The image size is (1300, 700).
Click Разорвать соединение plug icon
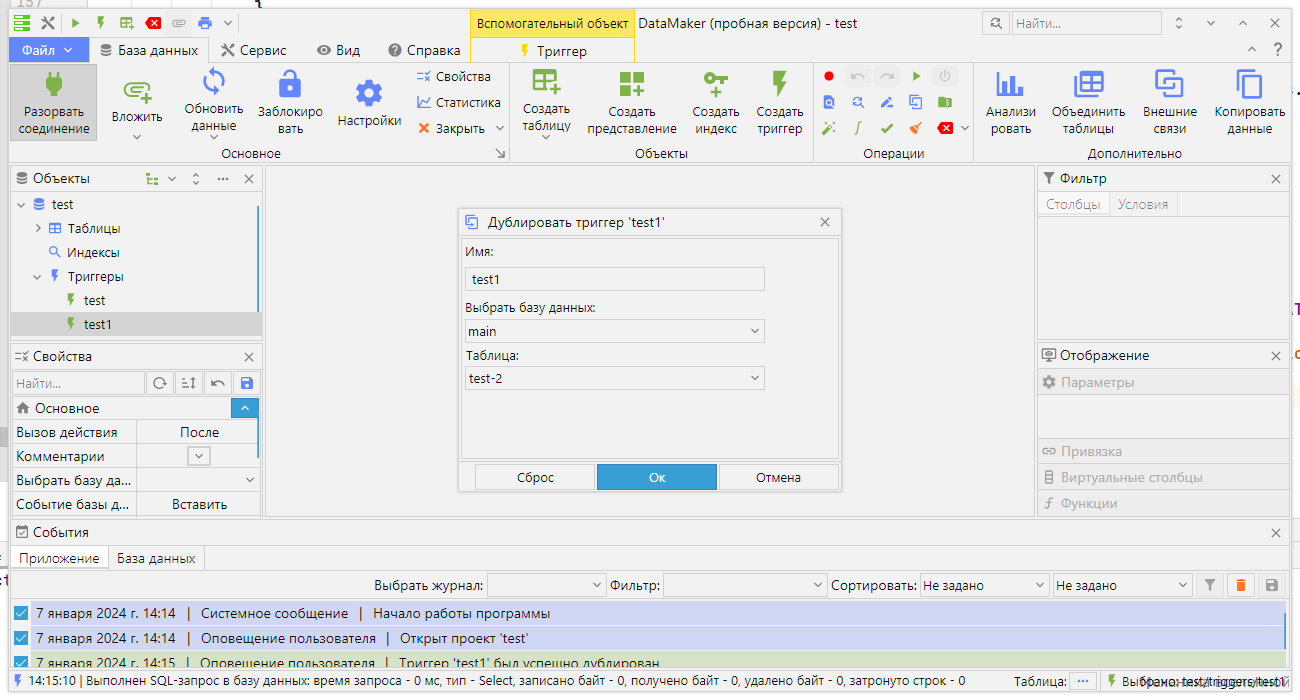pyautogui.click(x=54, y=84)
